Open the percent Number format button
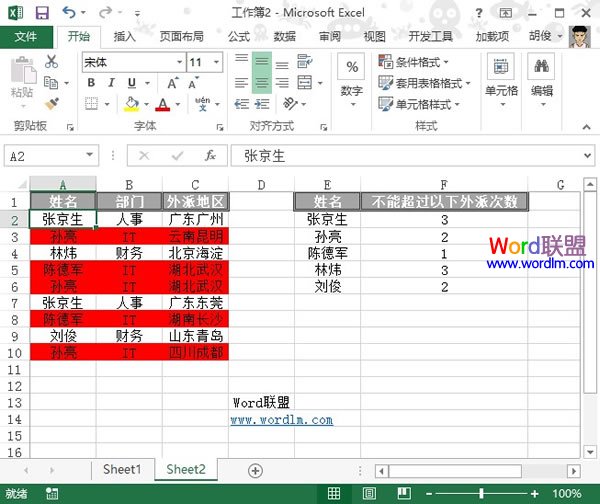 pyautogui.click(x=351, y=67)
